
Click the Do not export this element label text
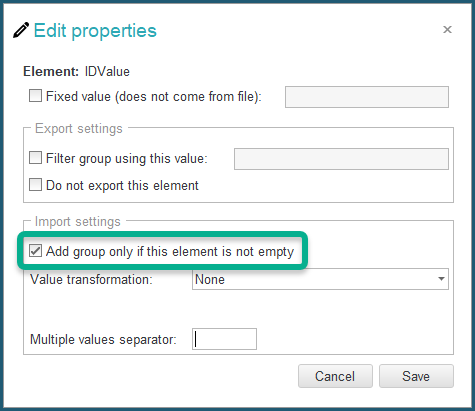pyautogui.click(x=122, y=186)
